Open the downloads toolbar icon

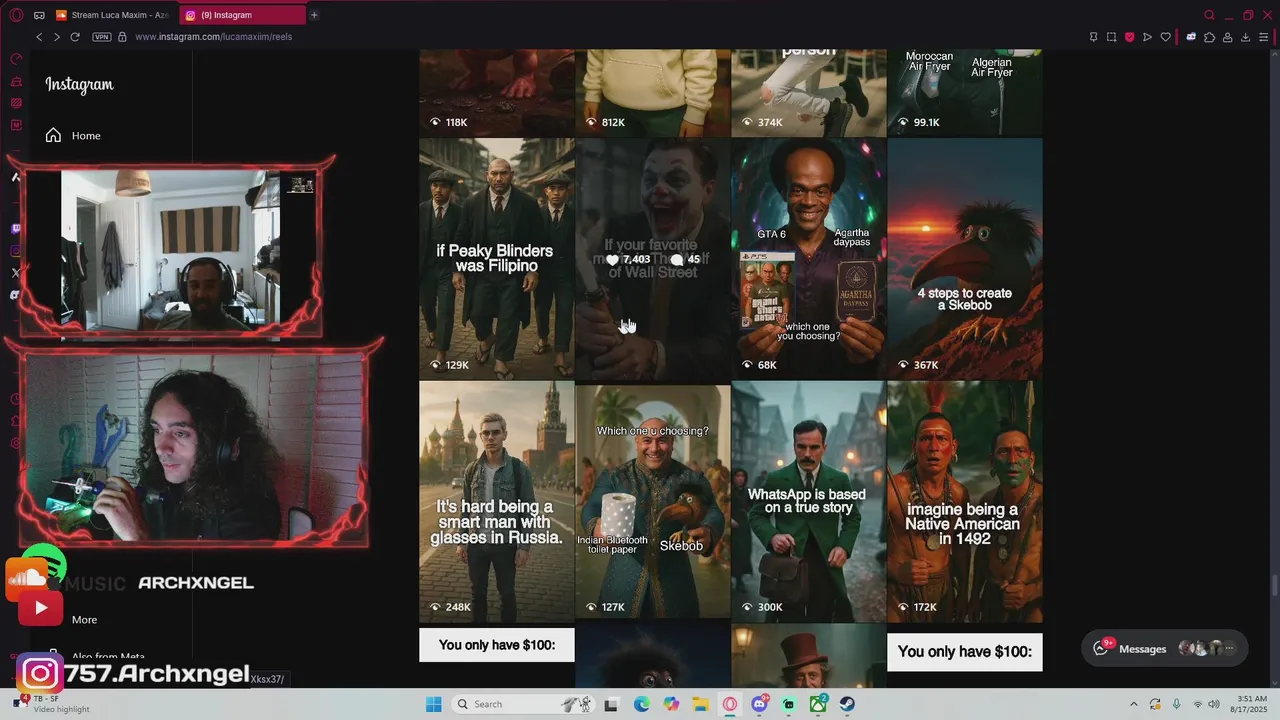[x=1246, y=37]
